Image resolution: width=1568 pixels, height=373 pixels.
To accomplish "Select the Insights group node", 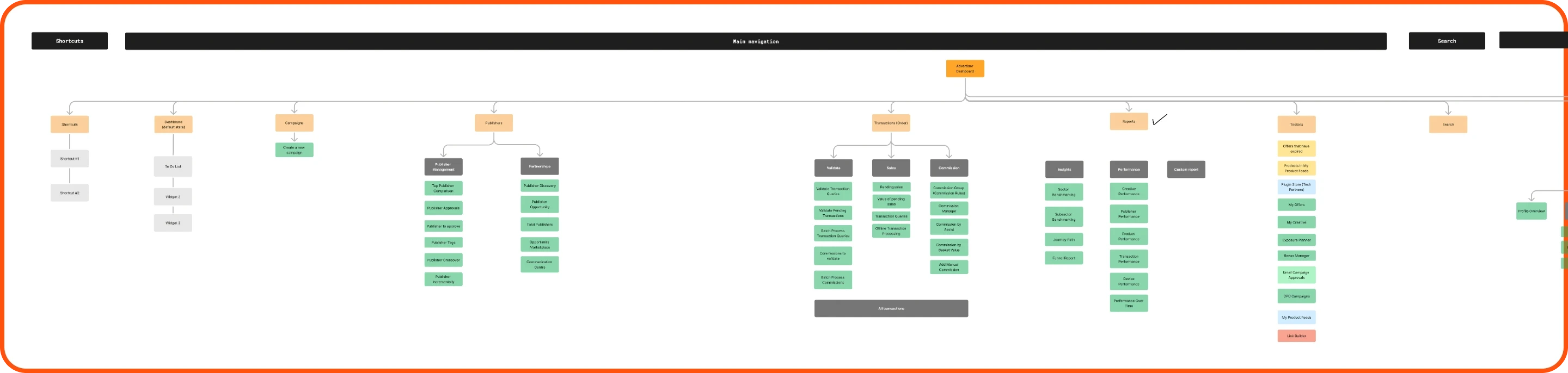I will pyautogui.click(x=1064, y=170).
